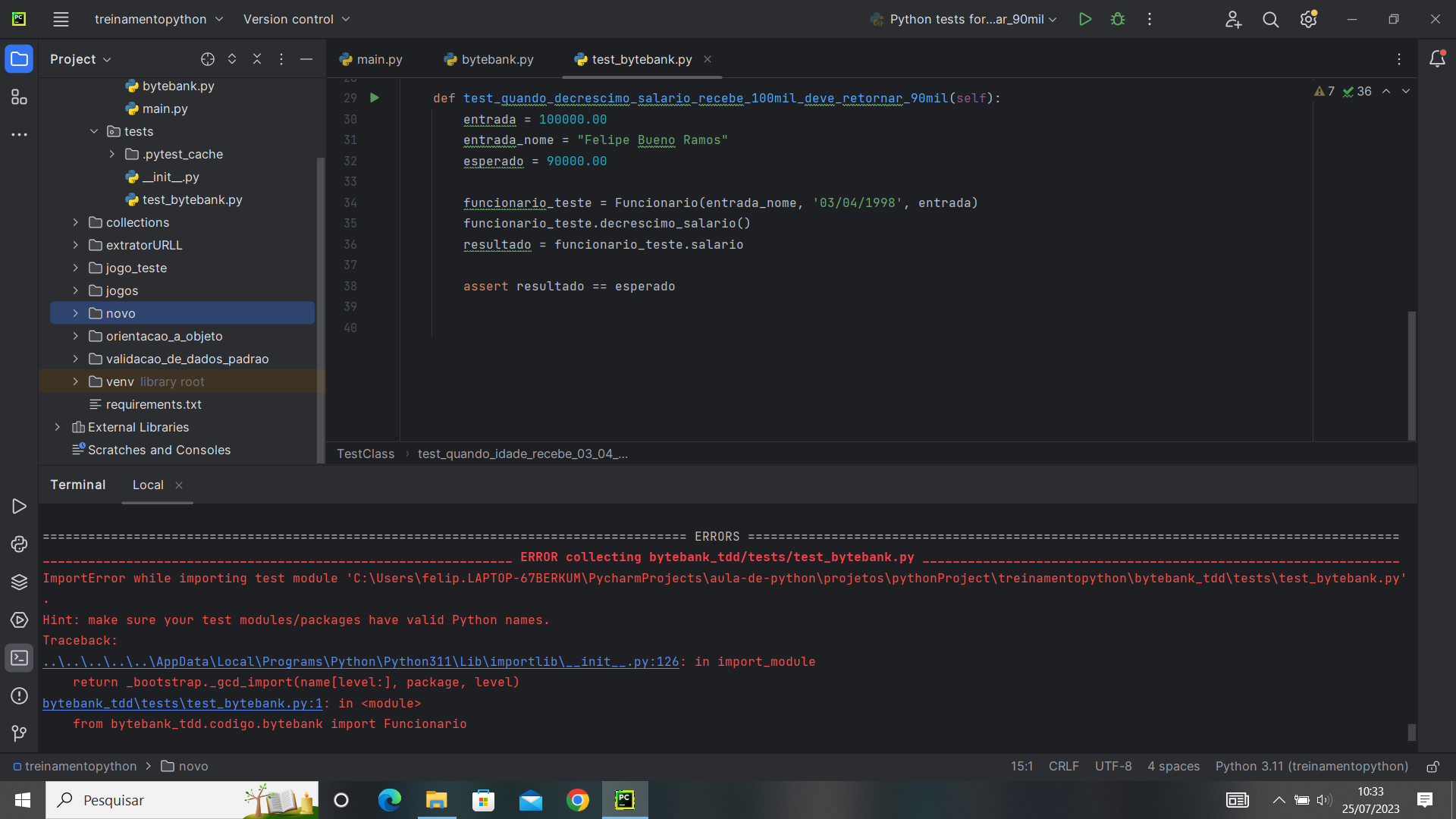Open the Notifications bell
The image size is (1456, 819).
(x=1437, y=59)
